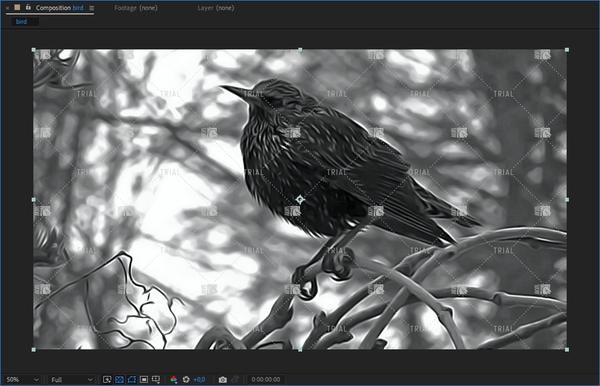Click the tan color label swatch
Screen dimensions: 600x386
click(x=17, y=7)
